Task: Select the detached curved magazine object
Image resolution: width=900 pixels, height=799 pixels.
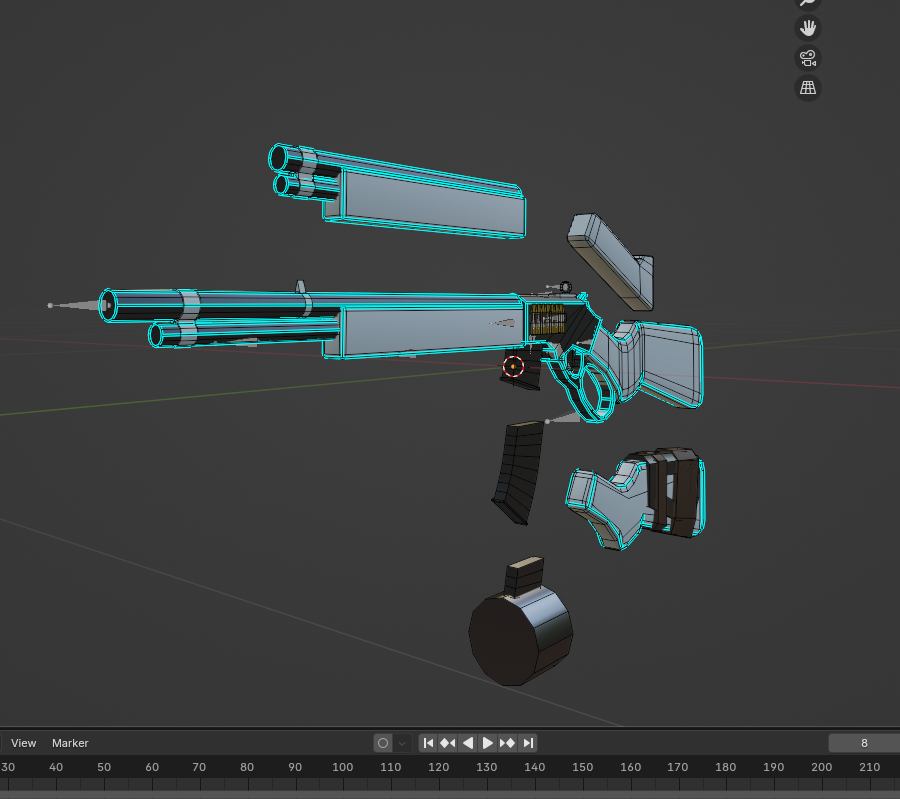Action: [518, 472]
